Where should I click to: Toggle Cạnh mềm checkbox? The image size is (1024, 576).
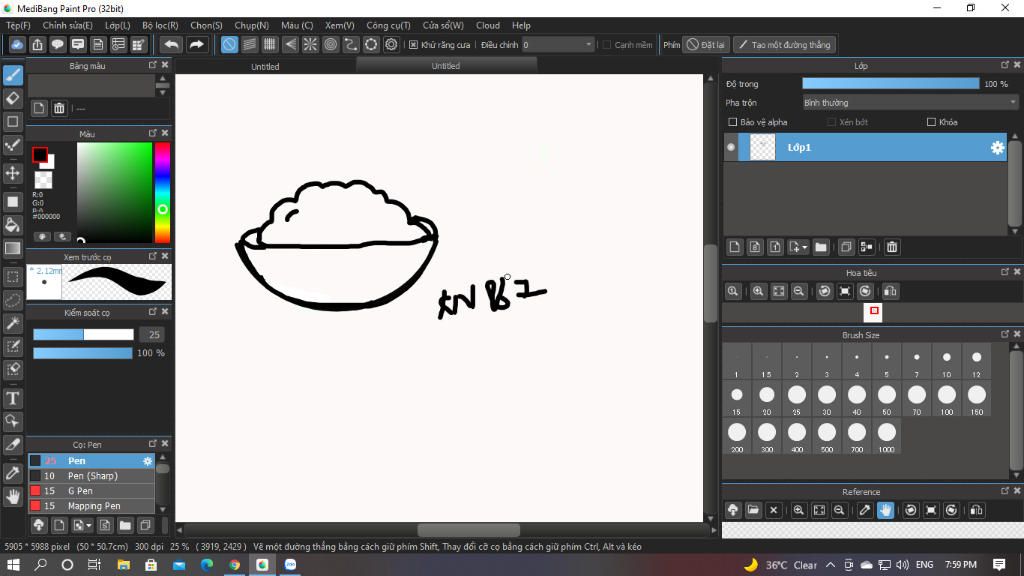[x=607, y=45]
